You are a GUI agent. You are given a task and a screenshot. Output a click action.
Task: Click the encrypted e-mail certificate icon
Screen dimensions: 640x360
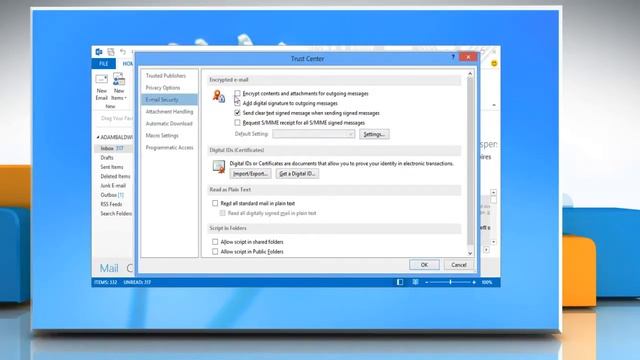[219, 96]
